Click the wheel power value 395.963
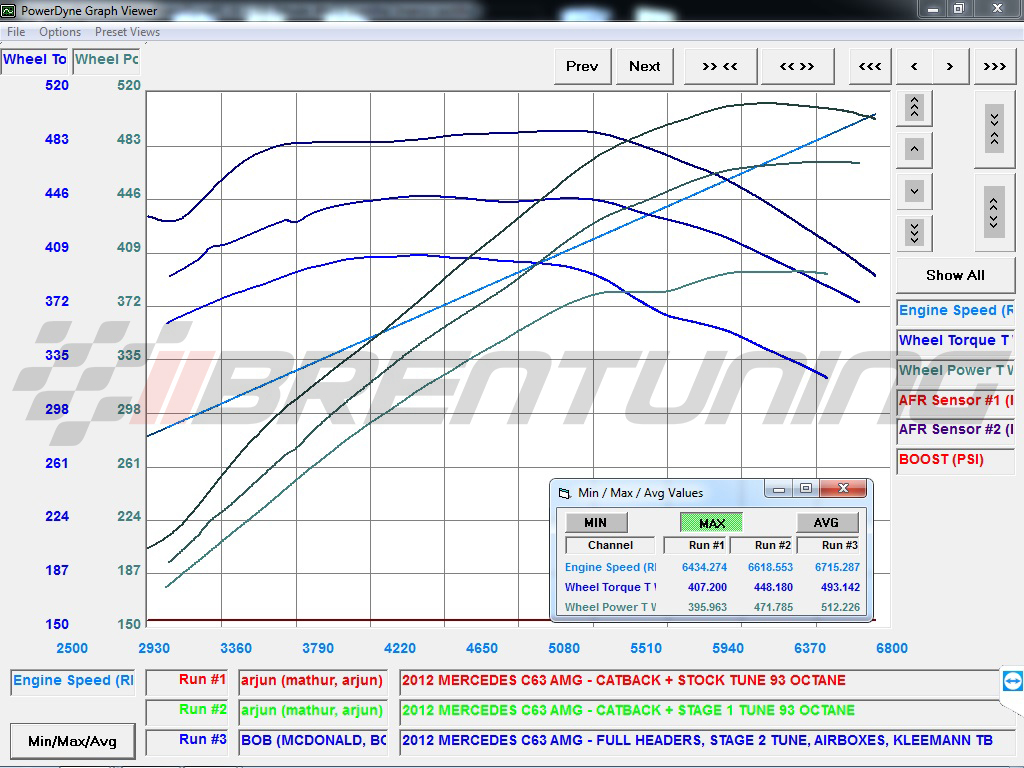Image resolution: width=1024 pixels, height=768 pixels. pos(707,607)
